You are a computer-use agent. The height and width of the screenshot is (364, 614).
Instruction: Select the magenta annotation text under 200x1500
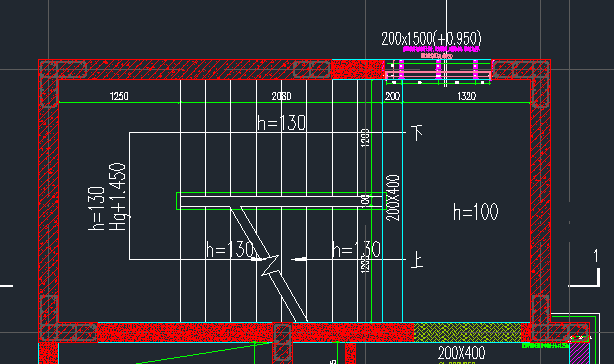pos(441,49)
